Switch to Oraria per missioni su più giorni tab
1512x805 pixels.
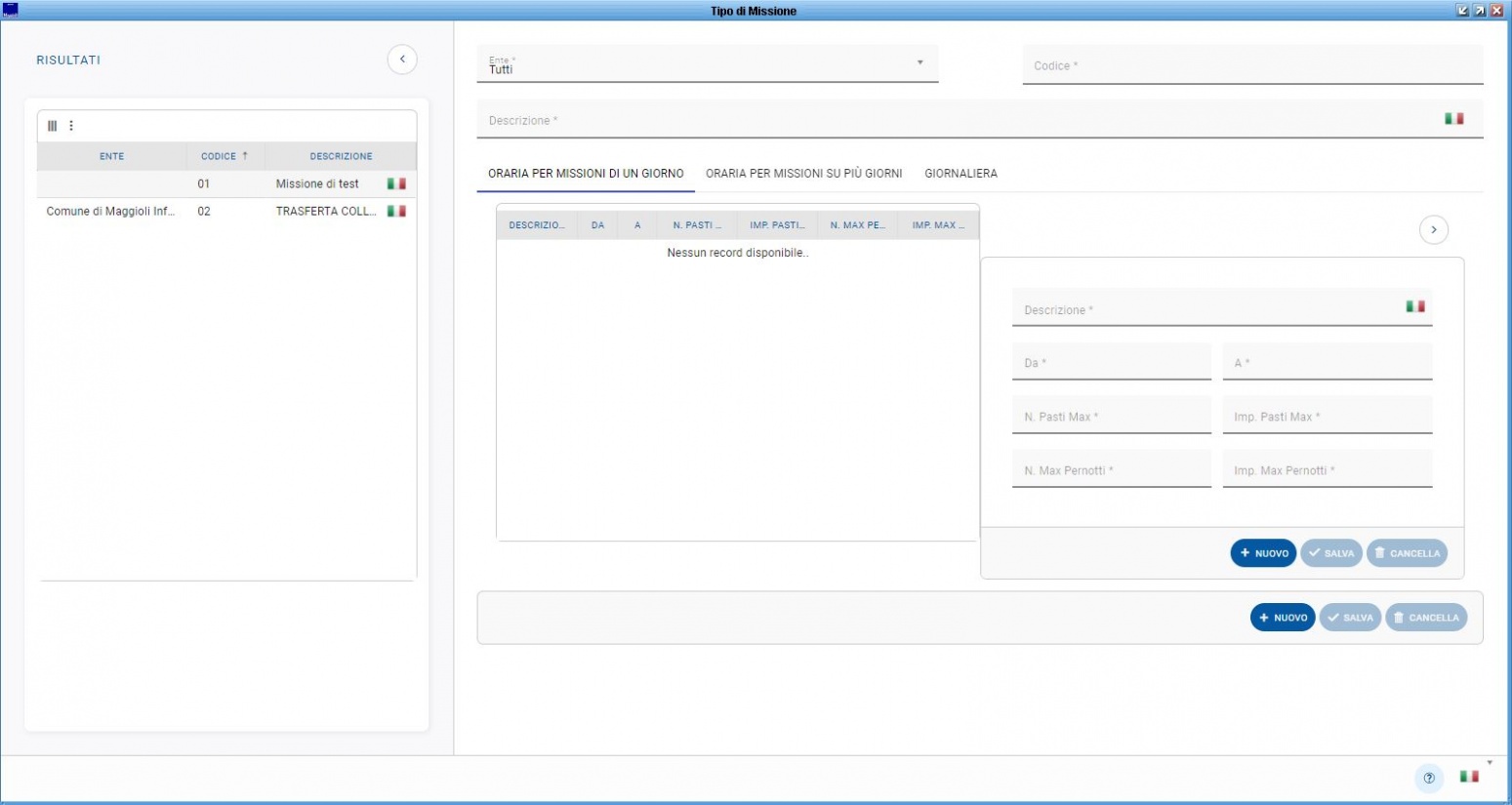tap(803, 174)
